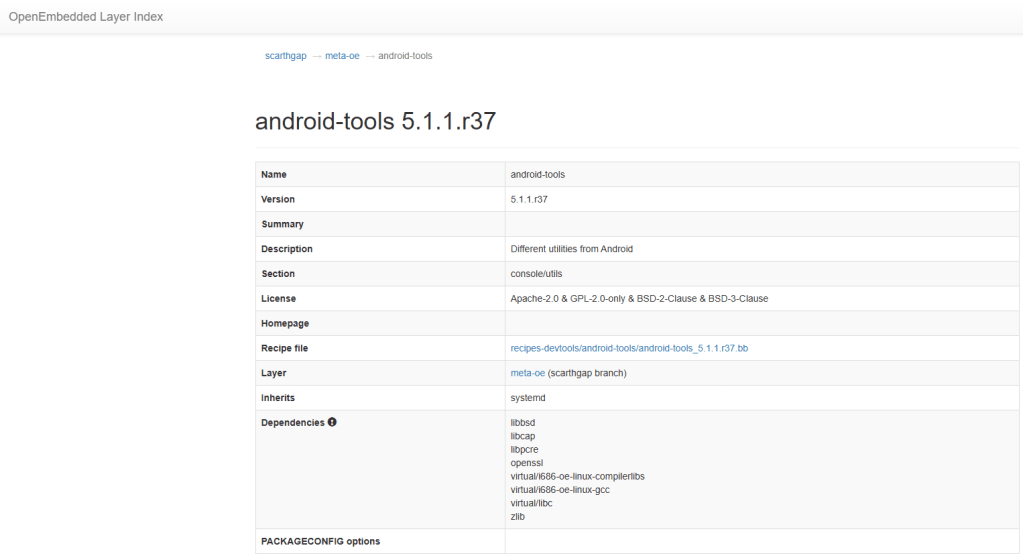
Task: Click the PACKAGECONFIG options row label
Action: [320, 542]
